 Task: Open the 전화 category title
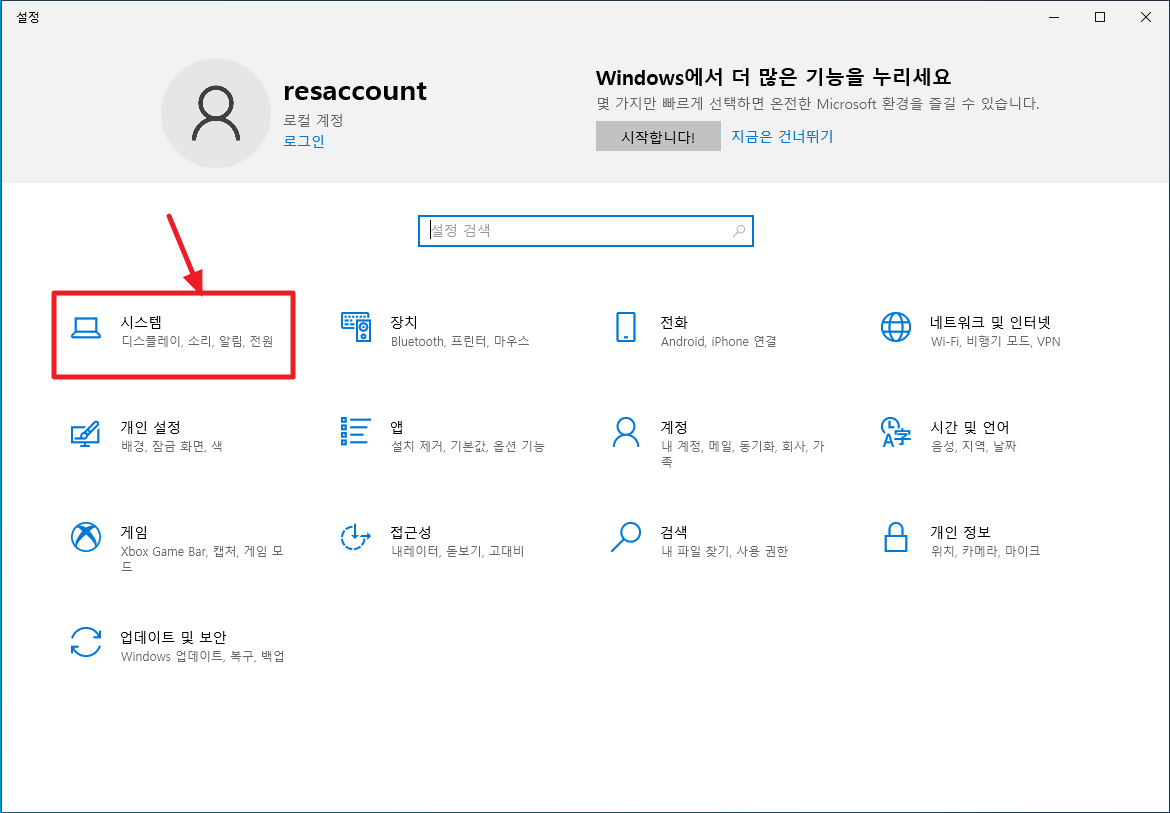pyautogui.click(x=674, y=322)
